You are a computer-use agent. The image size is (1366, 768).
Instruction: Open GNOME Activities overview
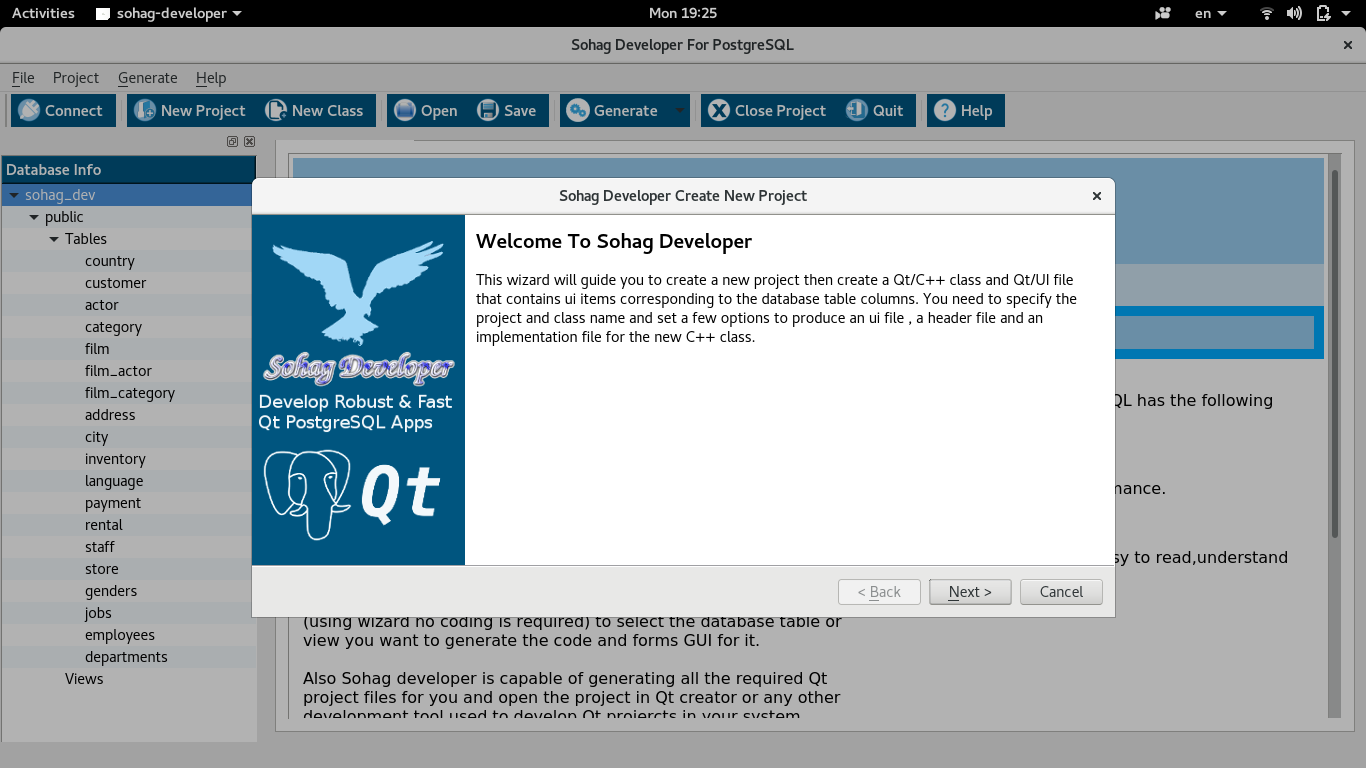43,13
